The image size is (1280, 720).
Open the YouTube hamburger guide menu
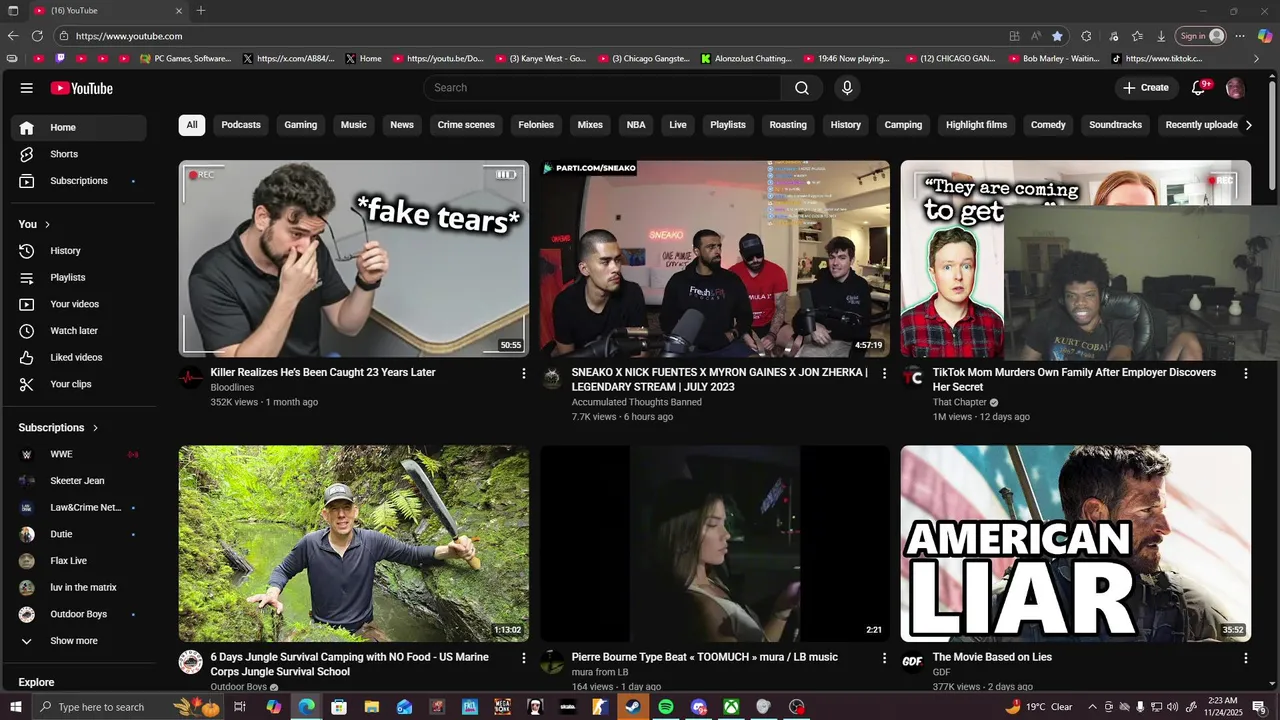click(27, 88)
